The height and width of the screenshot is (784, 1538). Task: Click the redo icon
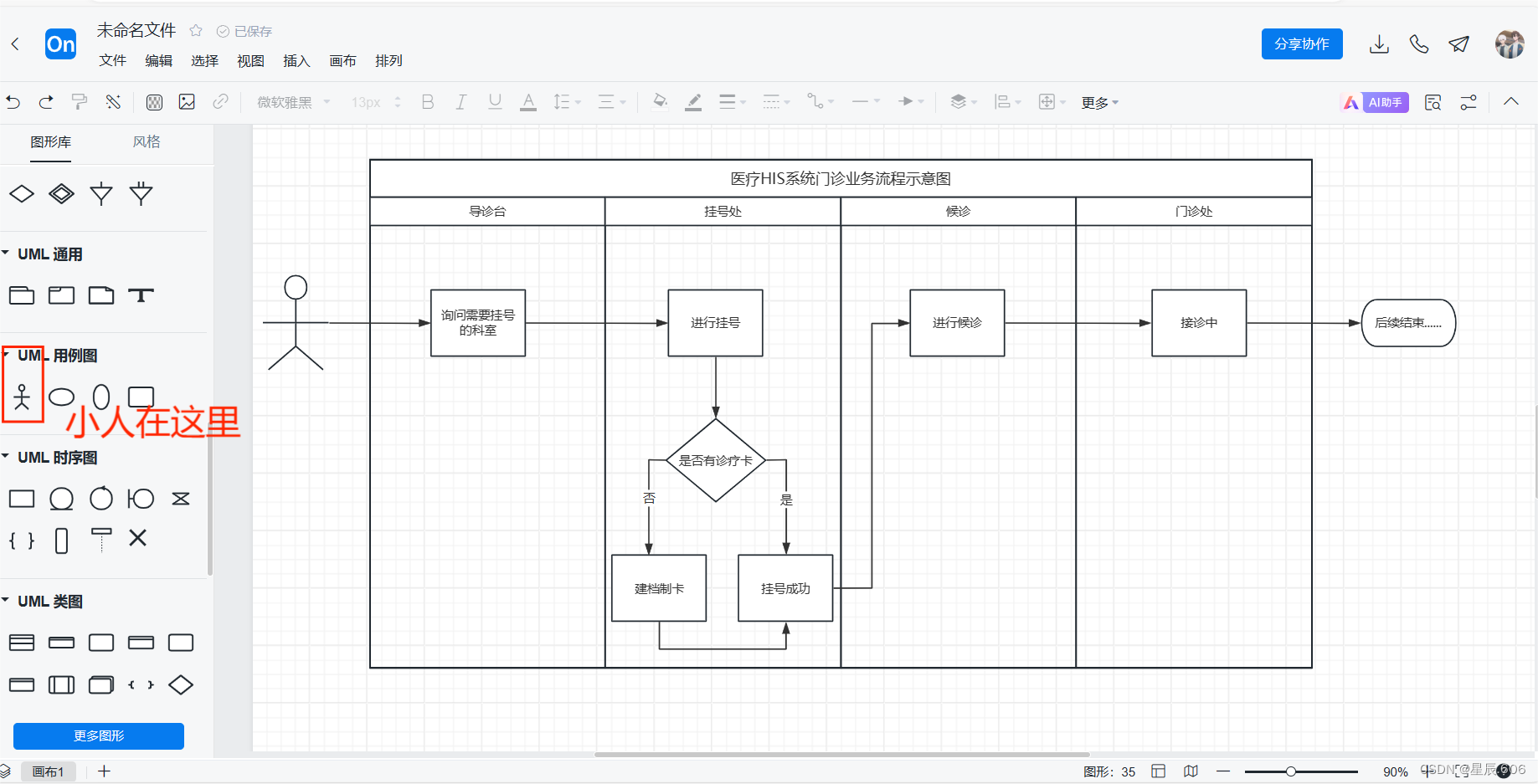(x=46, y=101)
